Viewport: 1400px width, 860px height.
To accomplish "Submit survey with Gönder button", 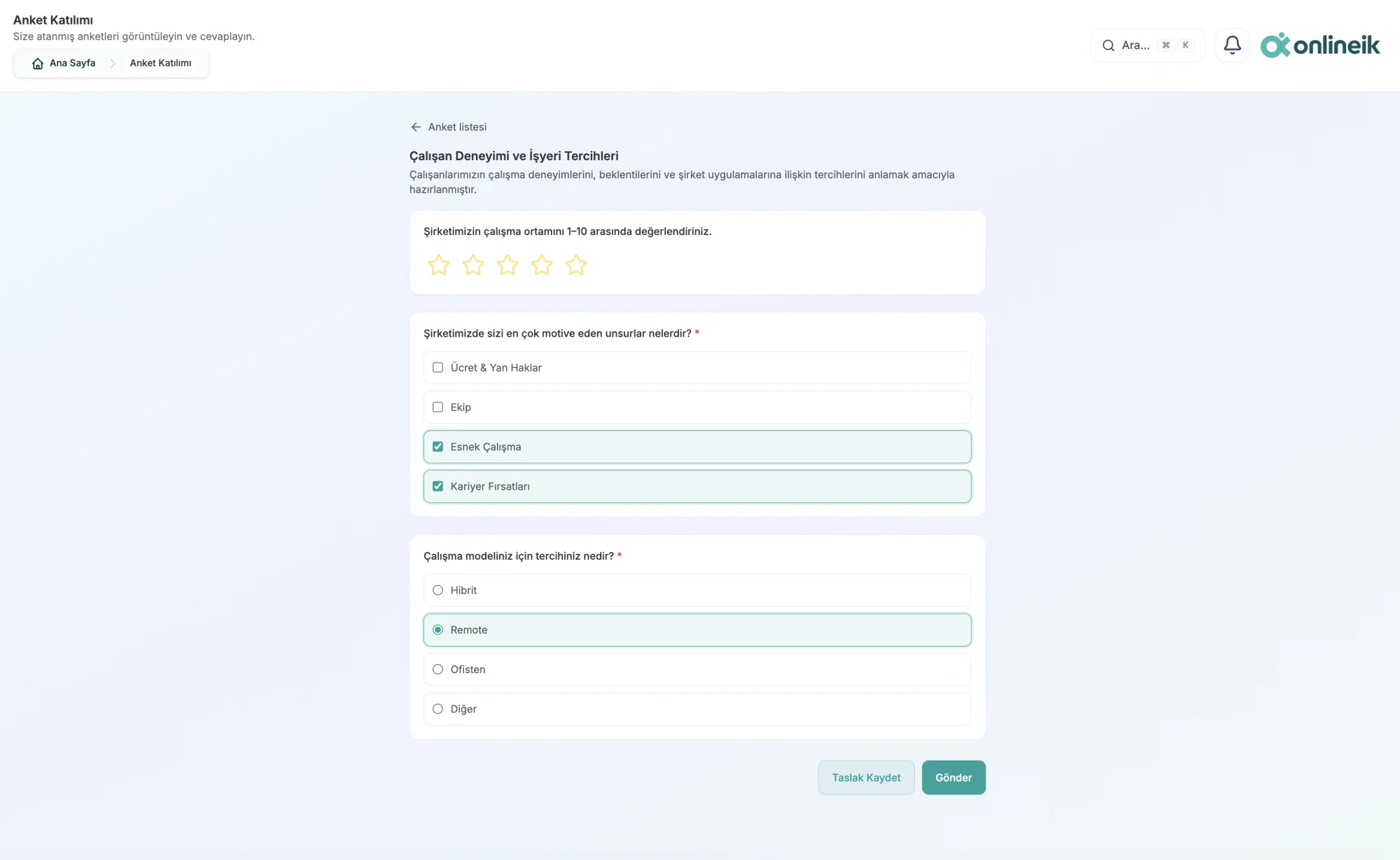I will tap(953, 777).
